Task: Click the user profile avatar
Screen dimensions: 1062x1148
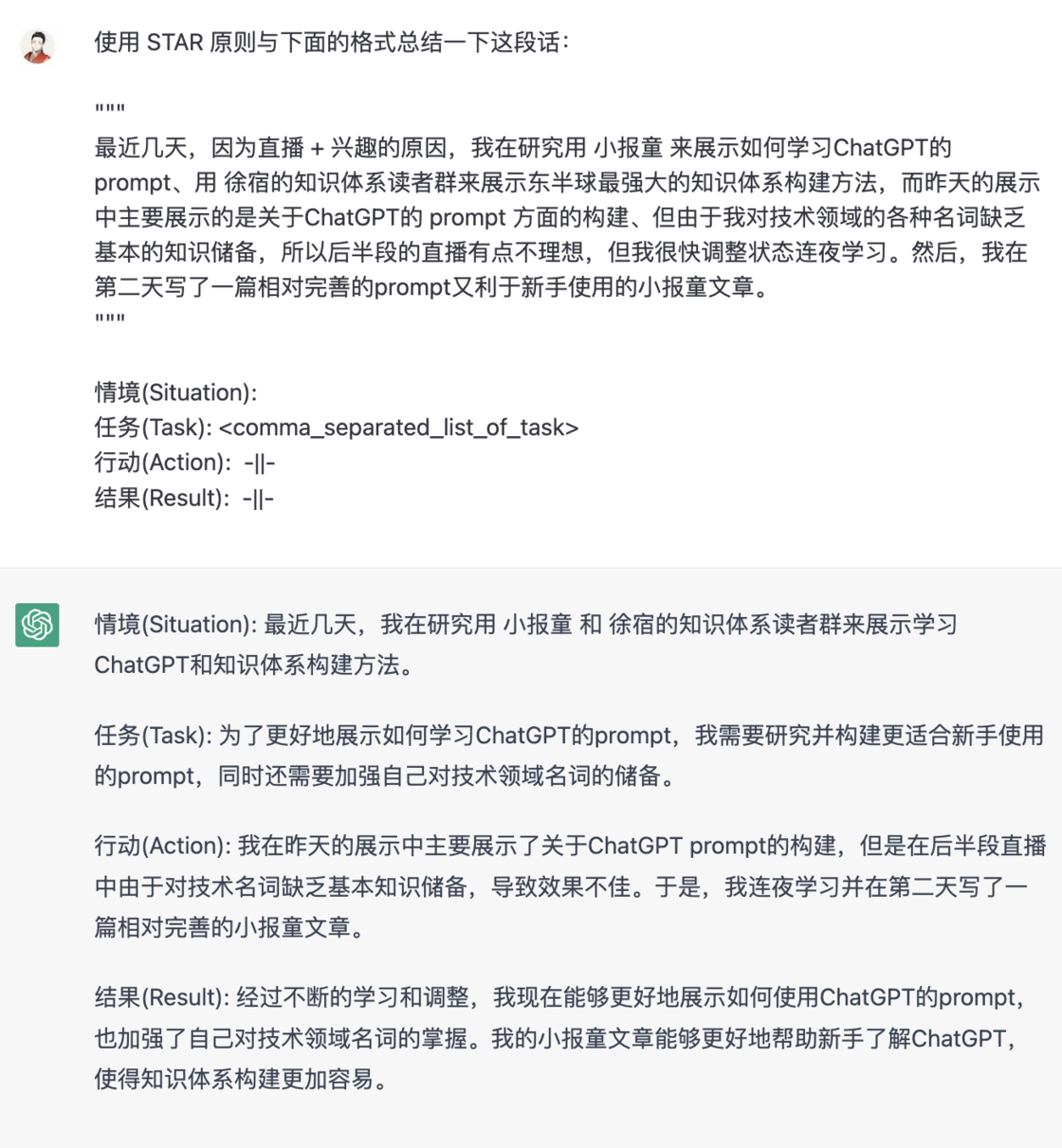Action: [x=37, y=46]
